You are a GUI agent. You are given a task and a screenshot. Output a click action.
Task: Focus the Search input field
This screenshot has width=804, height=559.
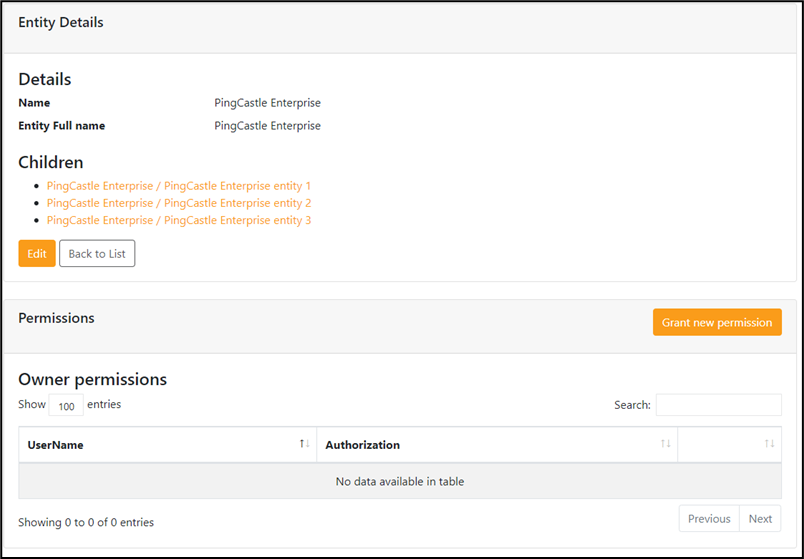point(718,405)
